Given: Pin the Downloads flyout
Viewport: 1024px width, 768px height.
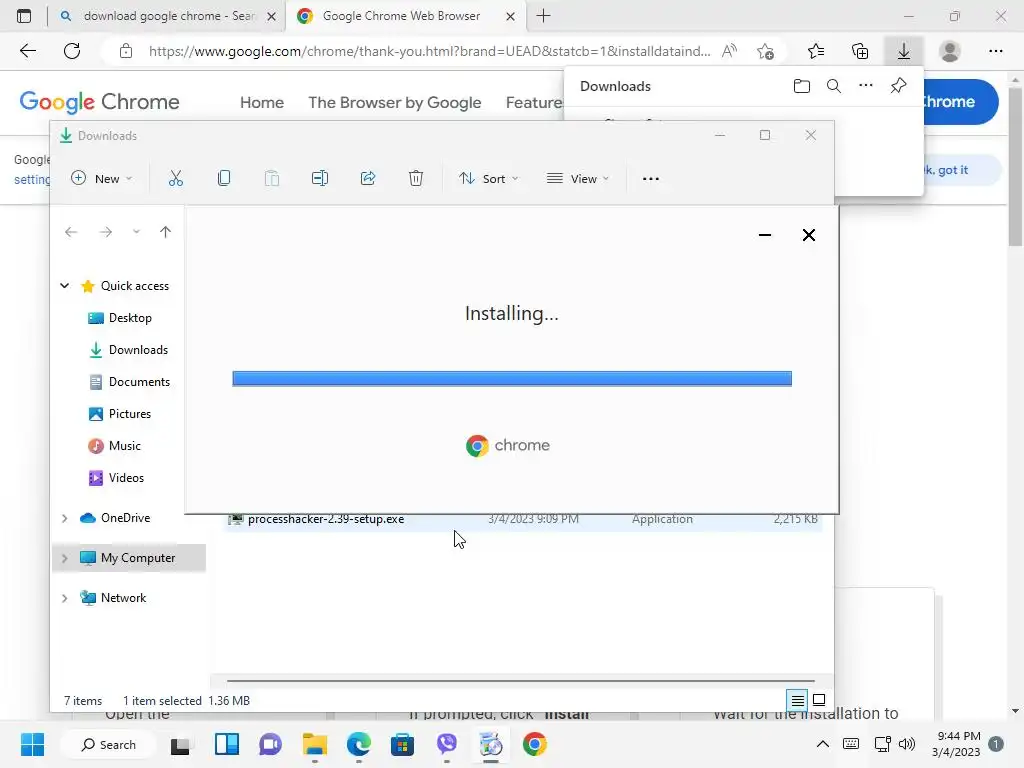Looking at the screenshot, I should pos(899,86).
